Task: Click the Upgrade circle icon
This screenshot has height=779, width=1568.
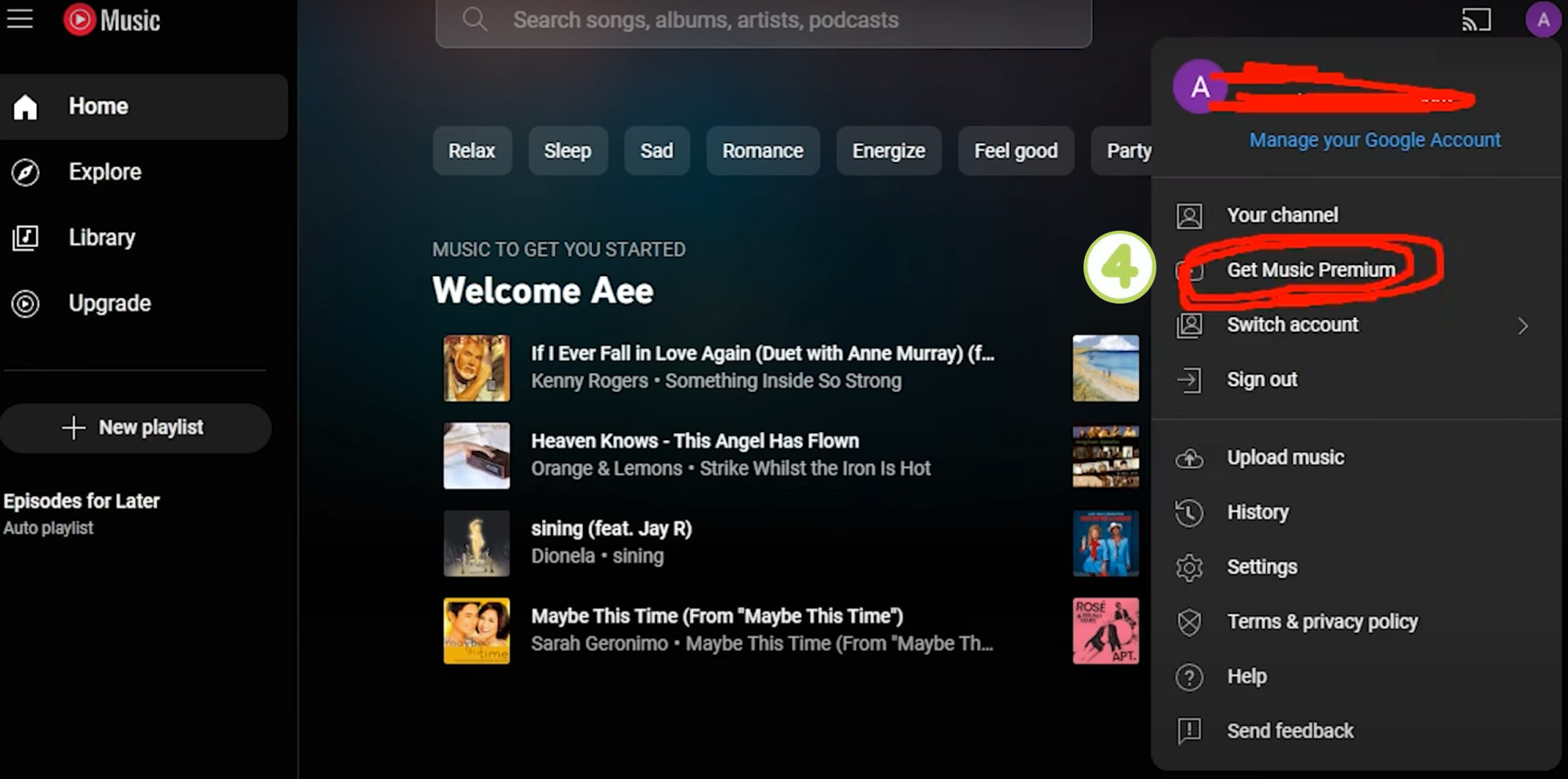Action: click(25, 304)
